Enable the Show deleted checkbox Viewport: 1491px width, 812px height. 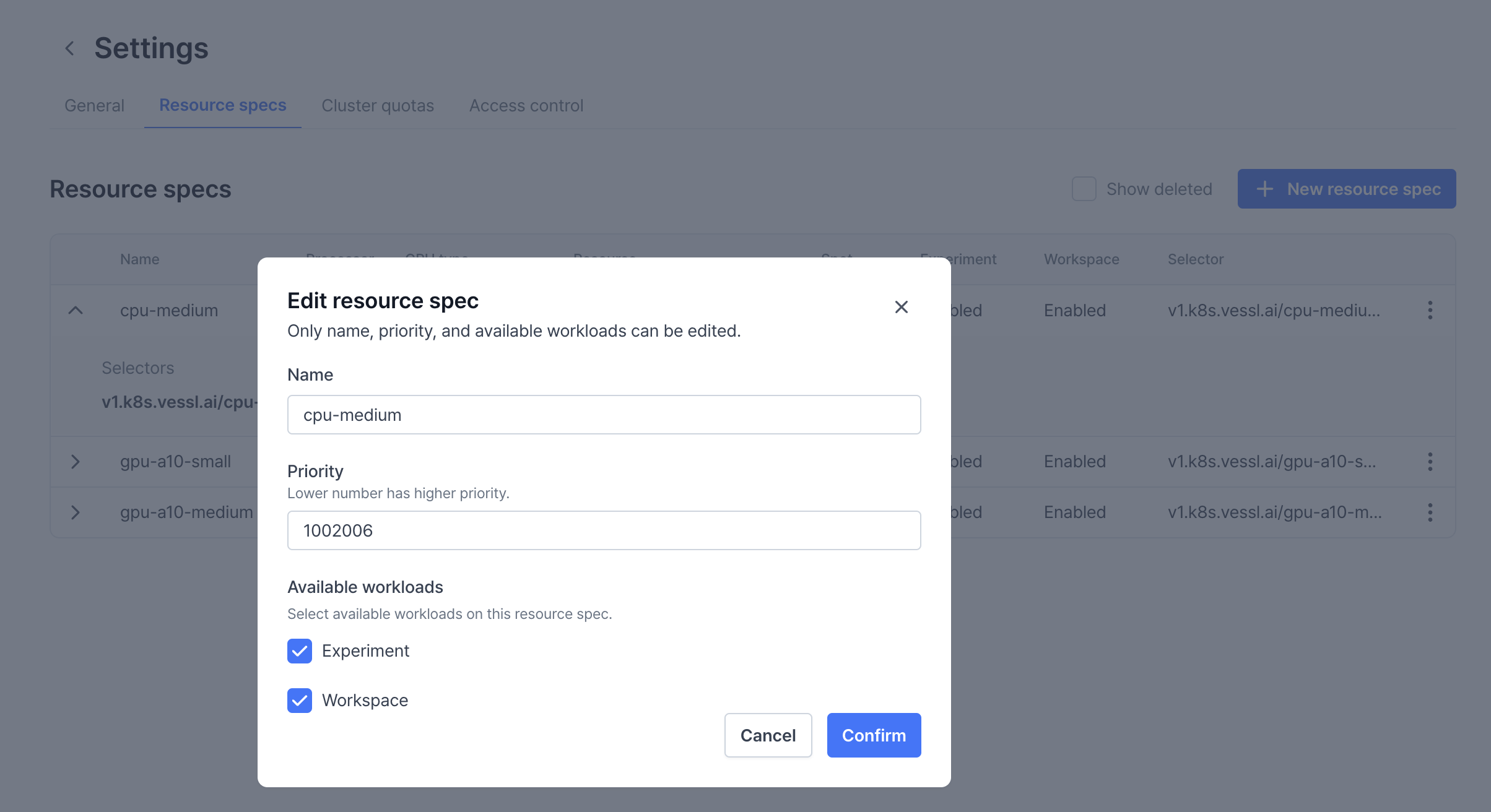point(1084,189)
